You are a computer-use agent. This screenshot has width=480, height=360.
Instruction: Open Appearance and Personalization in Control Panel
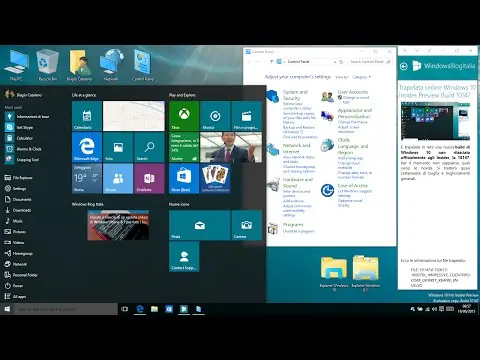pos(354,113)
